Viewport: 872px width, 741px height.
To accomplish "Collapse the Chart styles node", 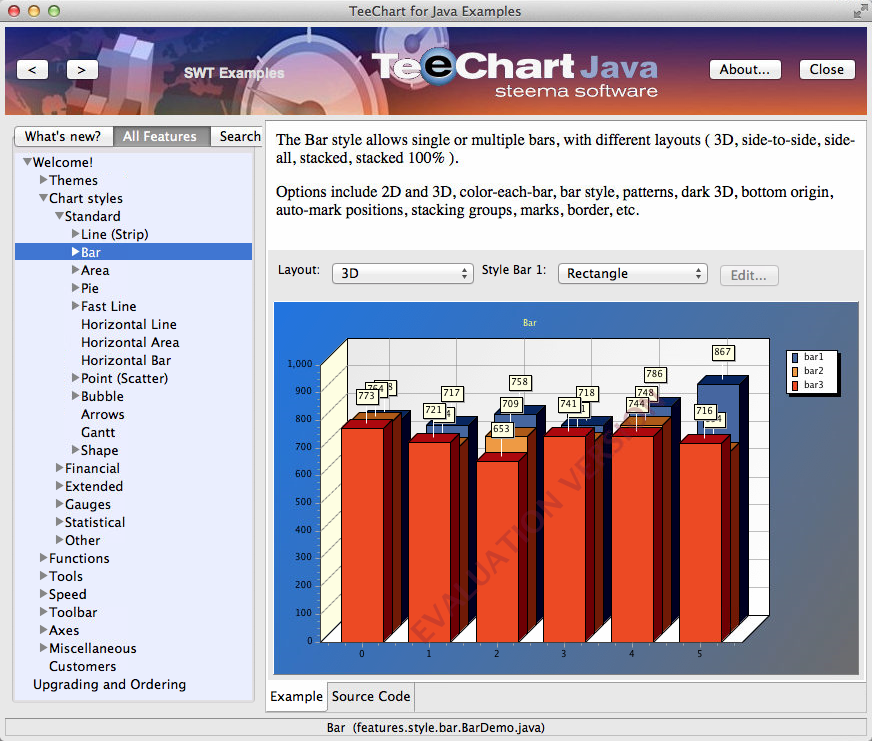I will point(43,197).
